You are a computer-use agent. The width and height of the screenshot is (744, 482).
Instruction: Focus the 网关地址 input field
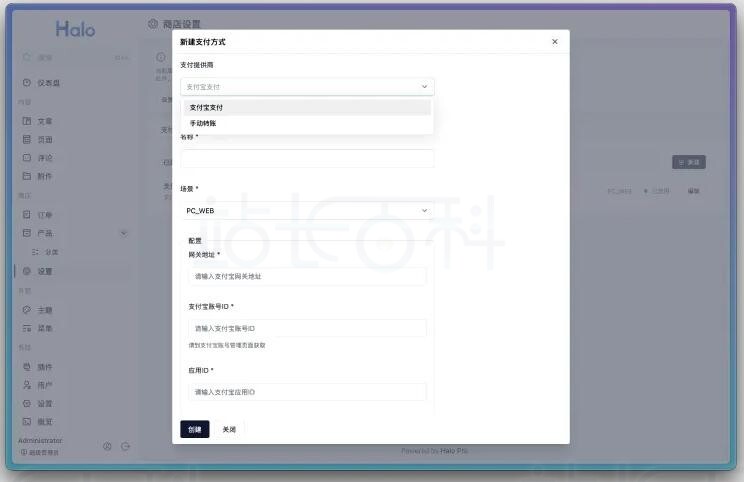(x=307, y=276)
